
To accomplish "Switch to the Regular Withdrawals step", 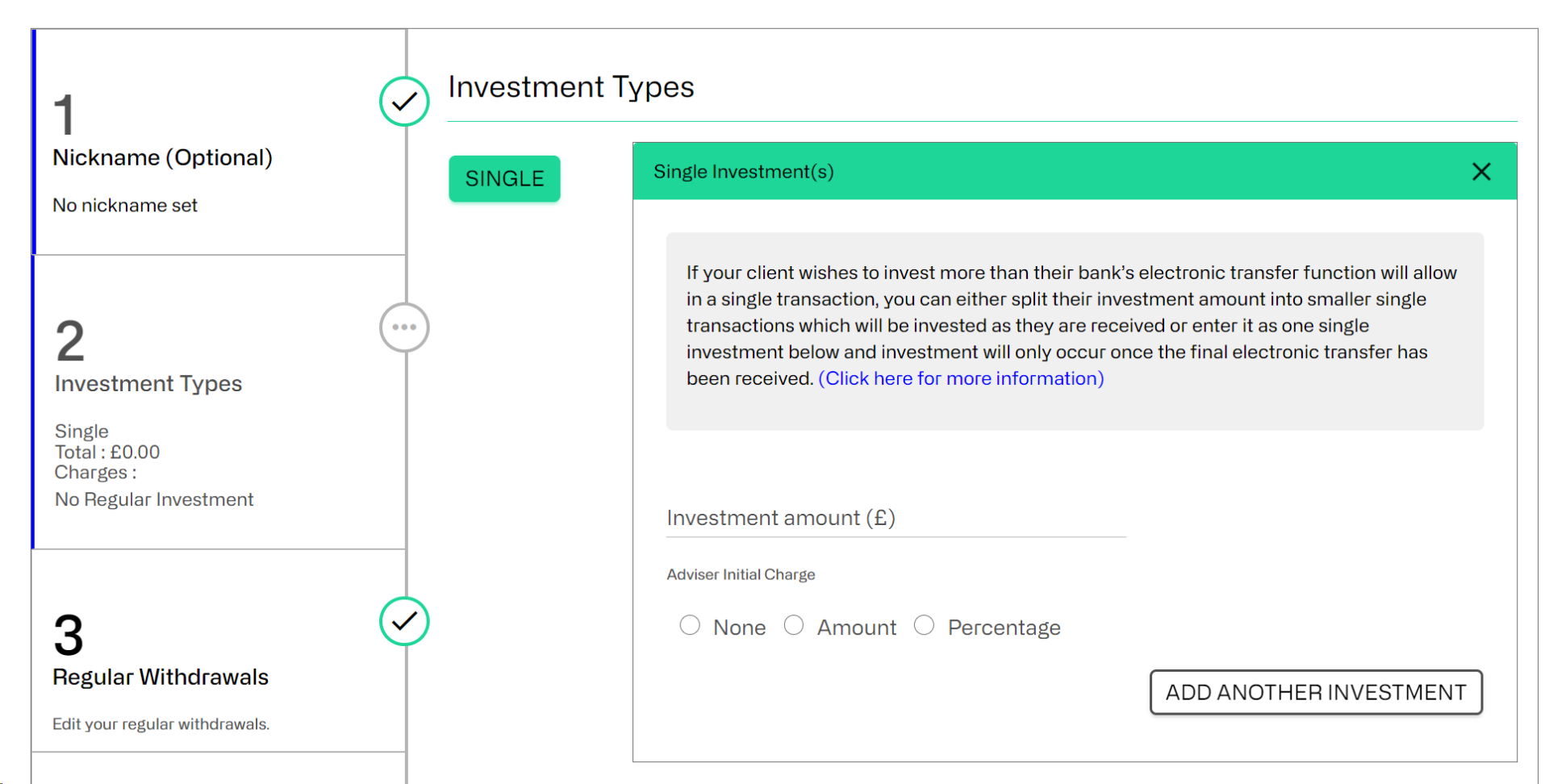I will point(161,678).
